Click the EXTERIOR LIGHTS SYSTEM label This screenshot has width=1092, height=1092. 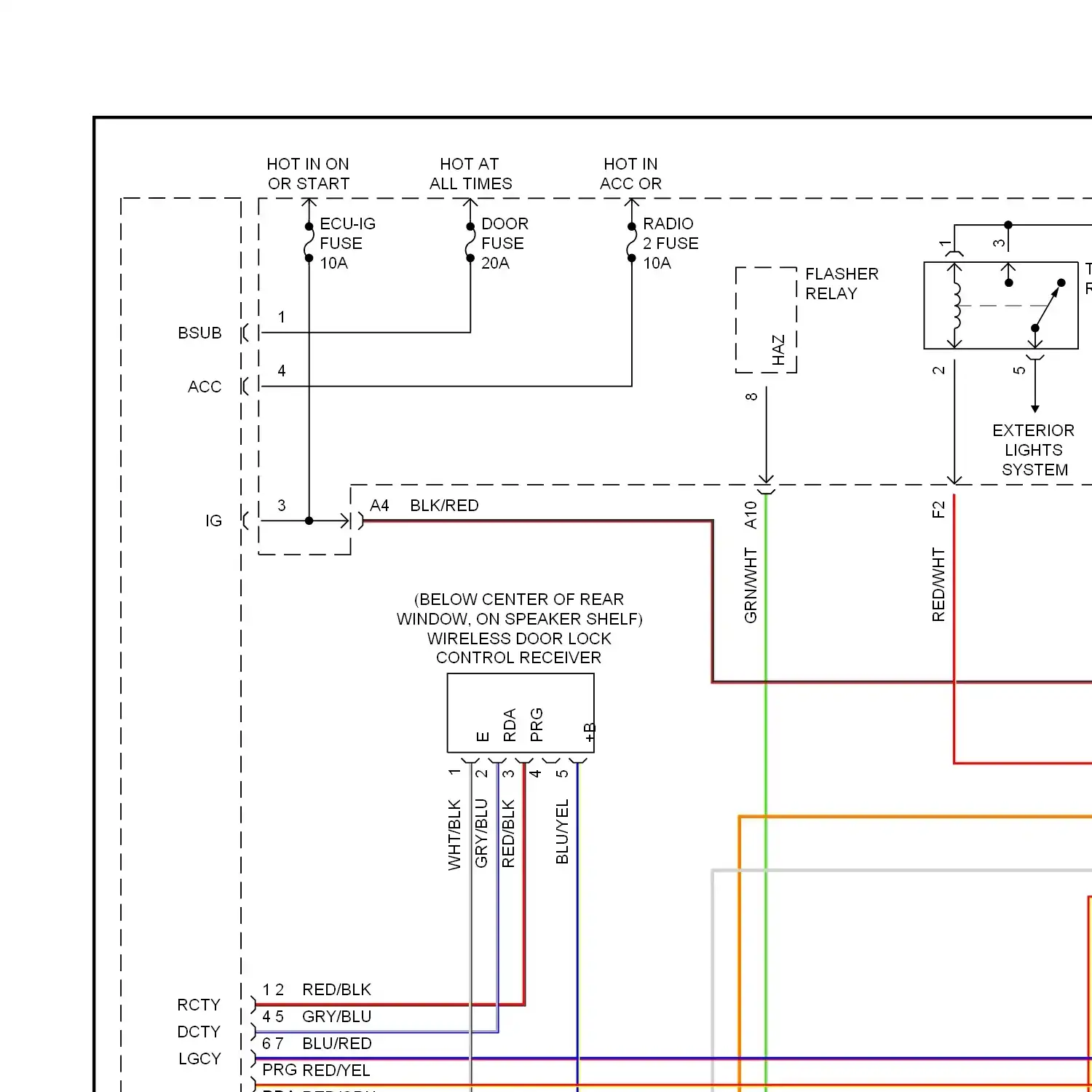[1034, 450]
